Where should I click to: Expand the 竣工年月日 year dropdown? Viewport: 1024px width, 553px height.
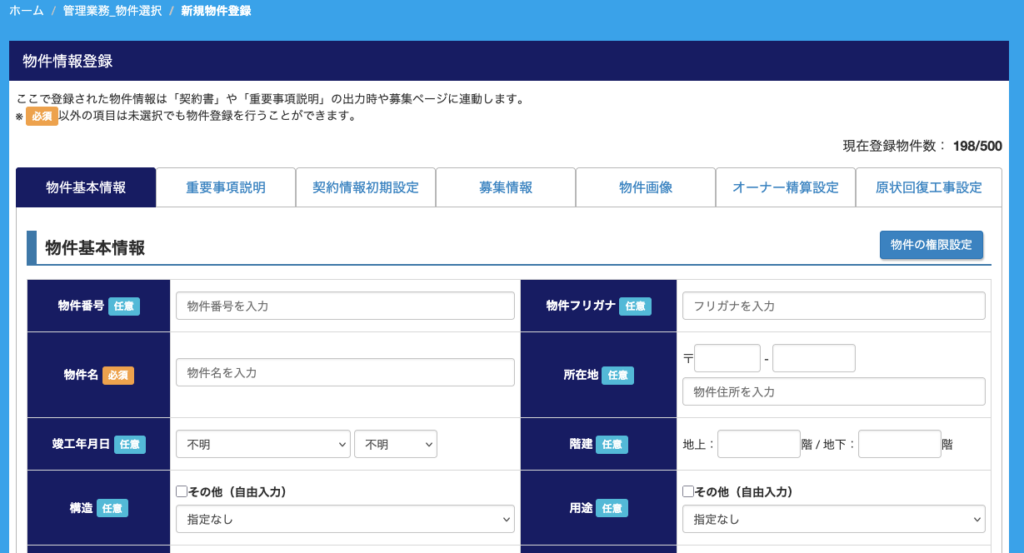pyautogui.click(x=262, y=444)
